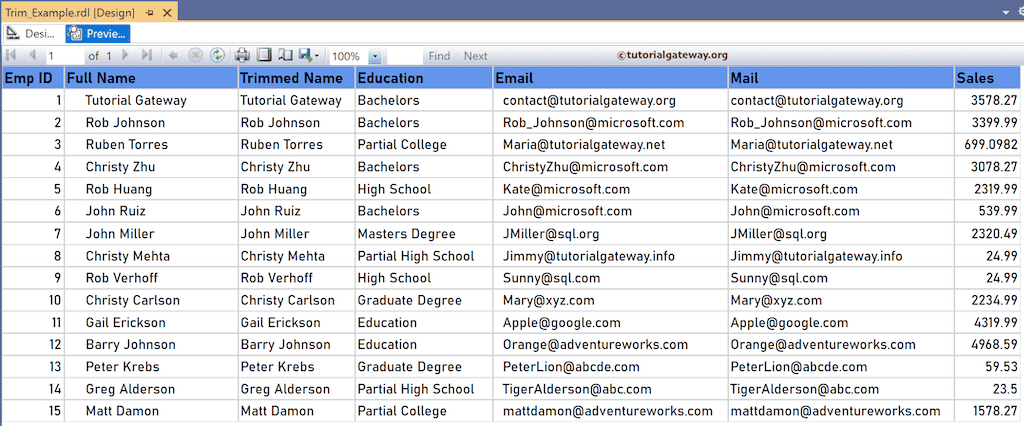1024x426 pixels.
Task: Select the John Ruiz Trimmed Name cell
Action: (296, 212)
